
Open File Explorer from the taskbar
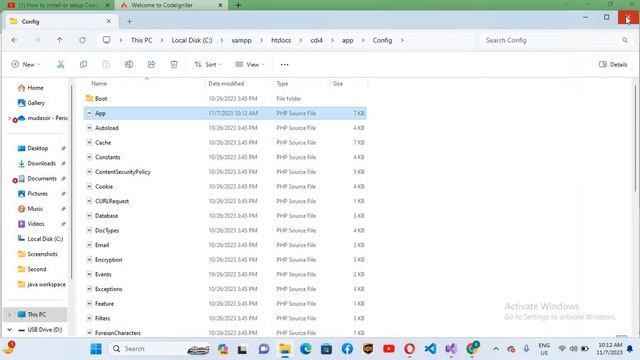(284, 349)
